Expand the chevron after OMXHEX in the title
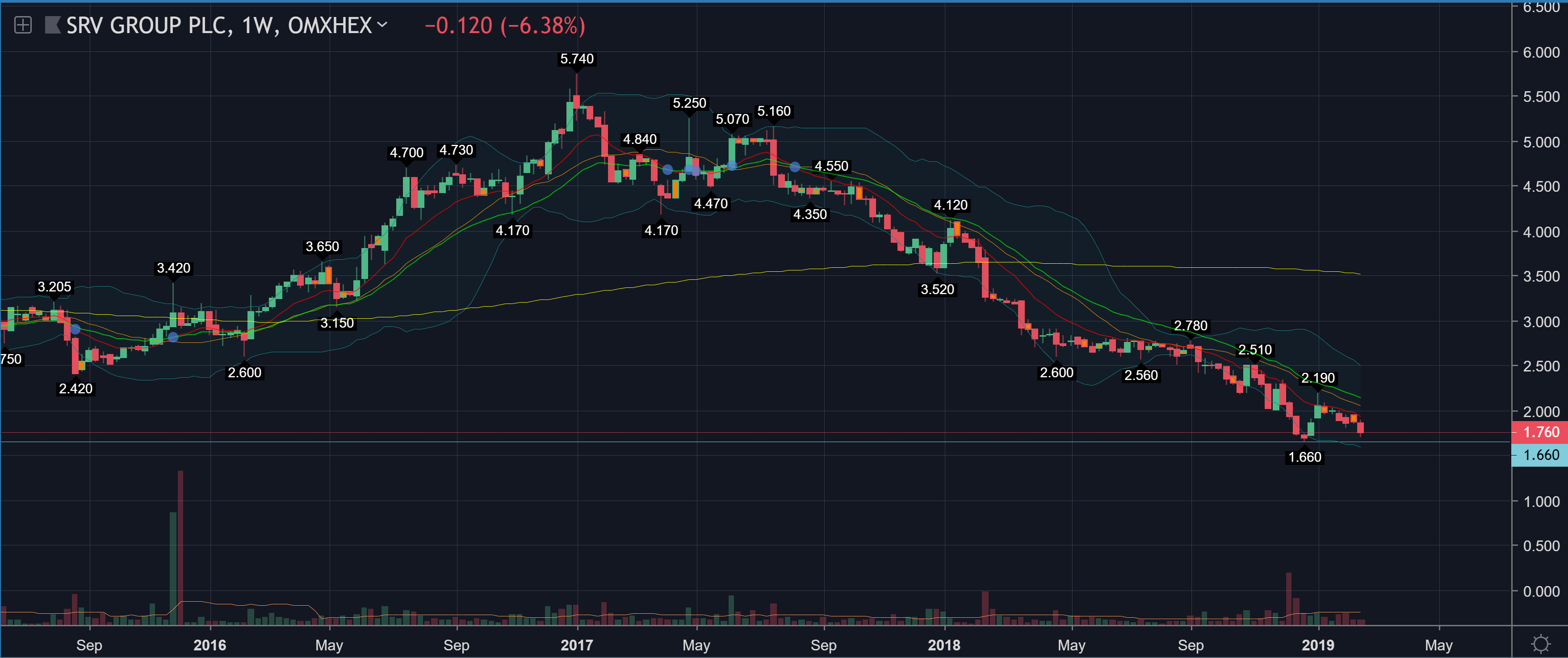 point(382,25)
